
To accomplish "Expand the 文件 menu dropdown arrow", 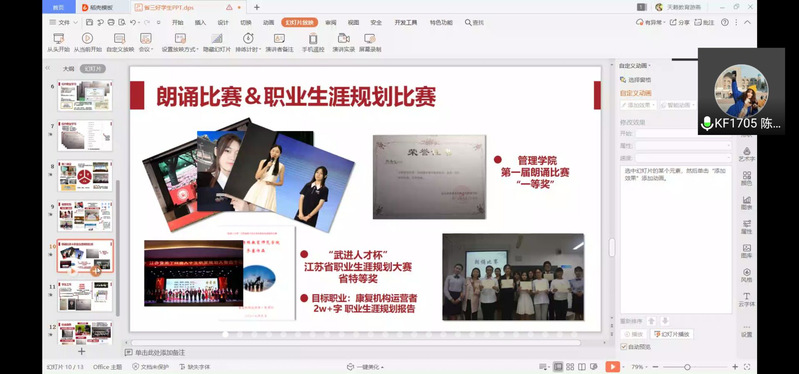I will [x=76, y=22].
